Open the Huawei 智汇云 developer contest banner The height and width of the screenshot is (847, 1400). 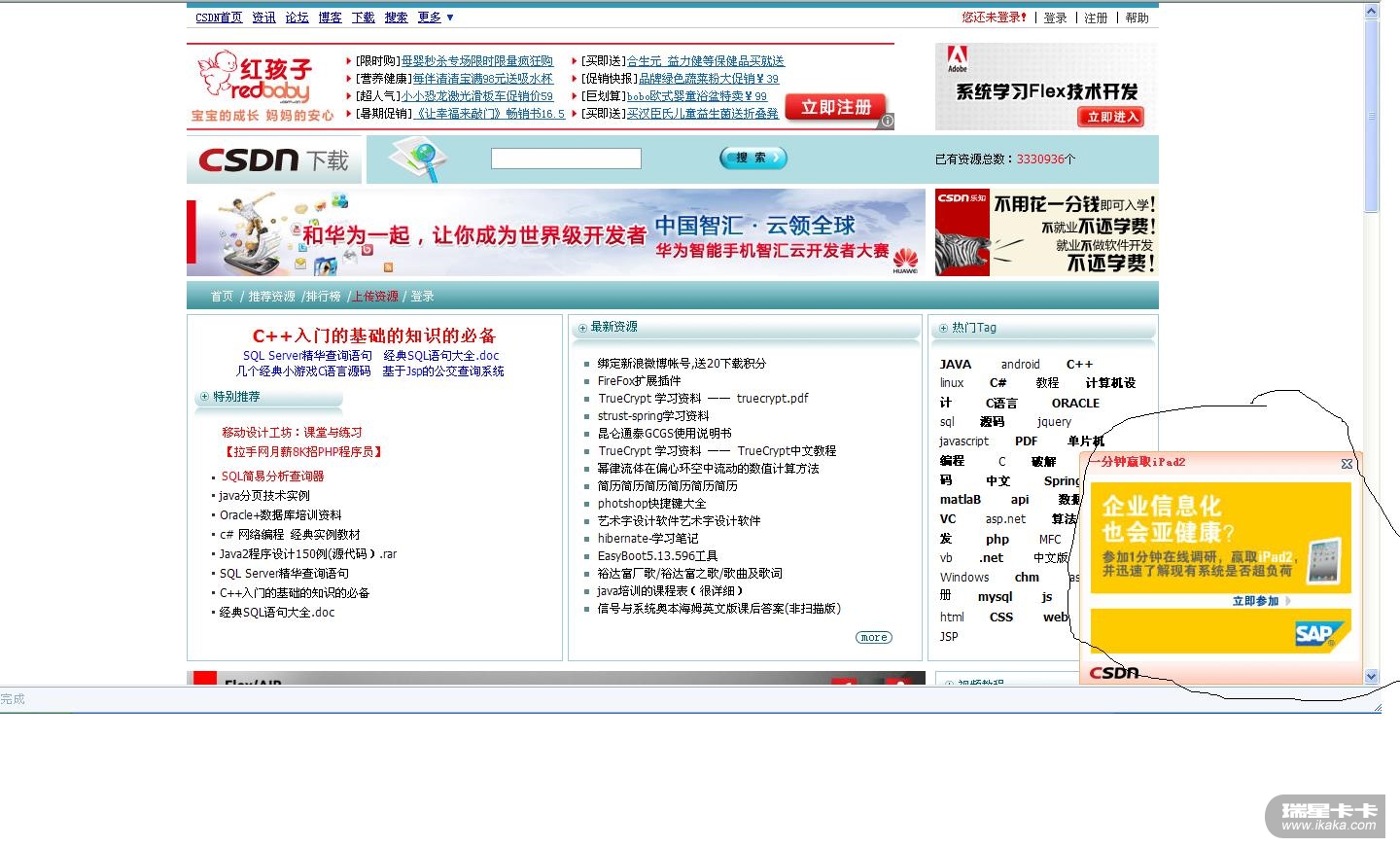tap(556, 233)
